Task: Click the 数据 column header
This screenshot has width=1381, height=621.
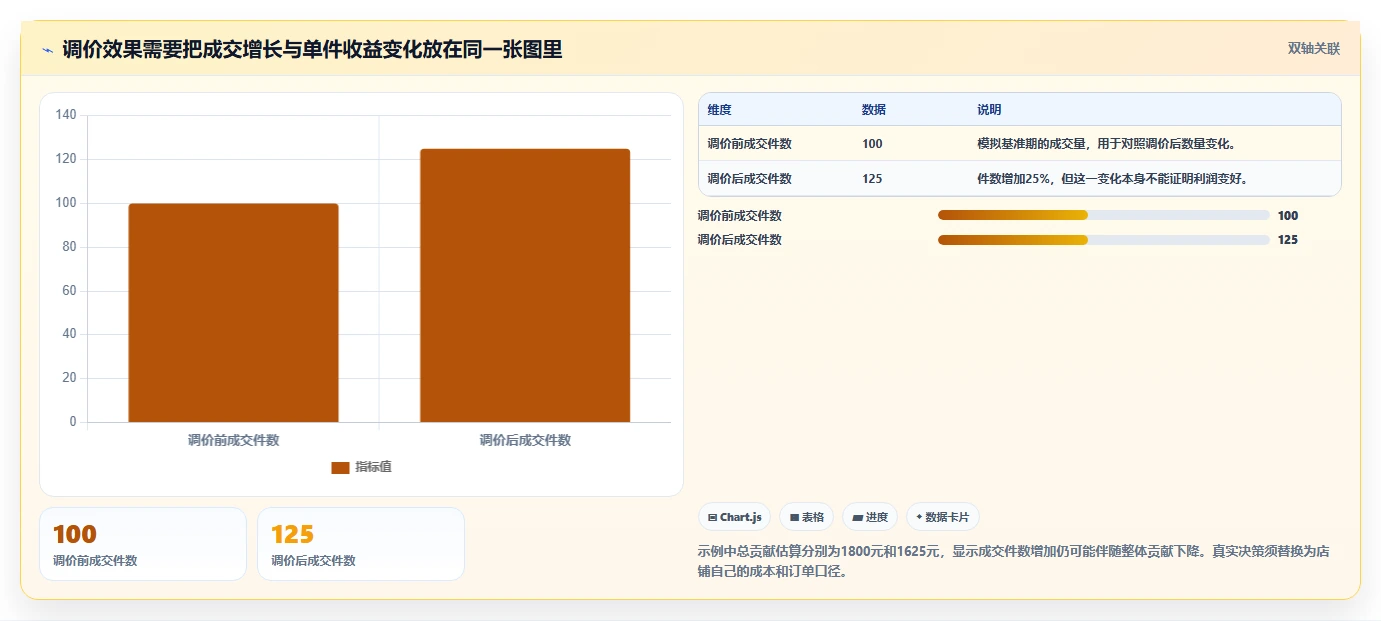Action: 873,110
